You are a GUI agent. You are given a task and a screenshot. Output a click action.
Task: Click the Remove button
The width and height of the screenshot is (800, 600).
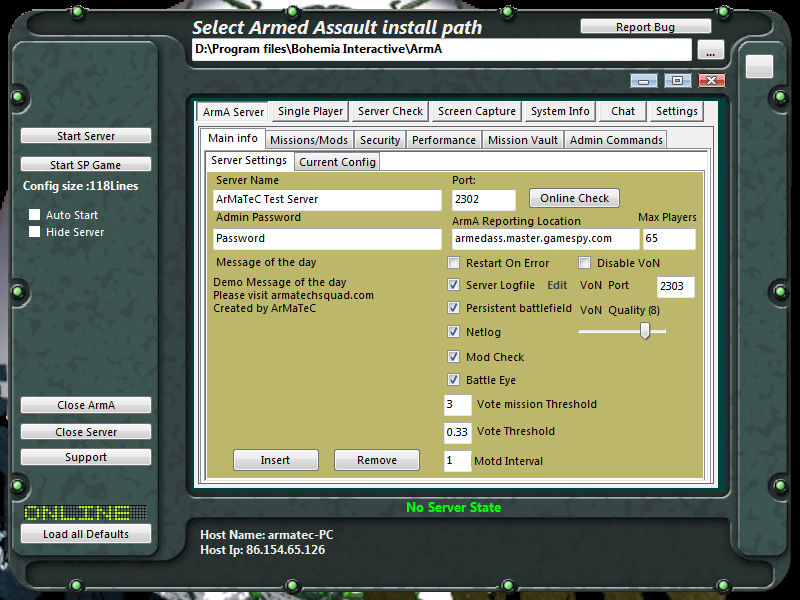pyautogui.click(x=377, y=460)
